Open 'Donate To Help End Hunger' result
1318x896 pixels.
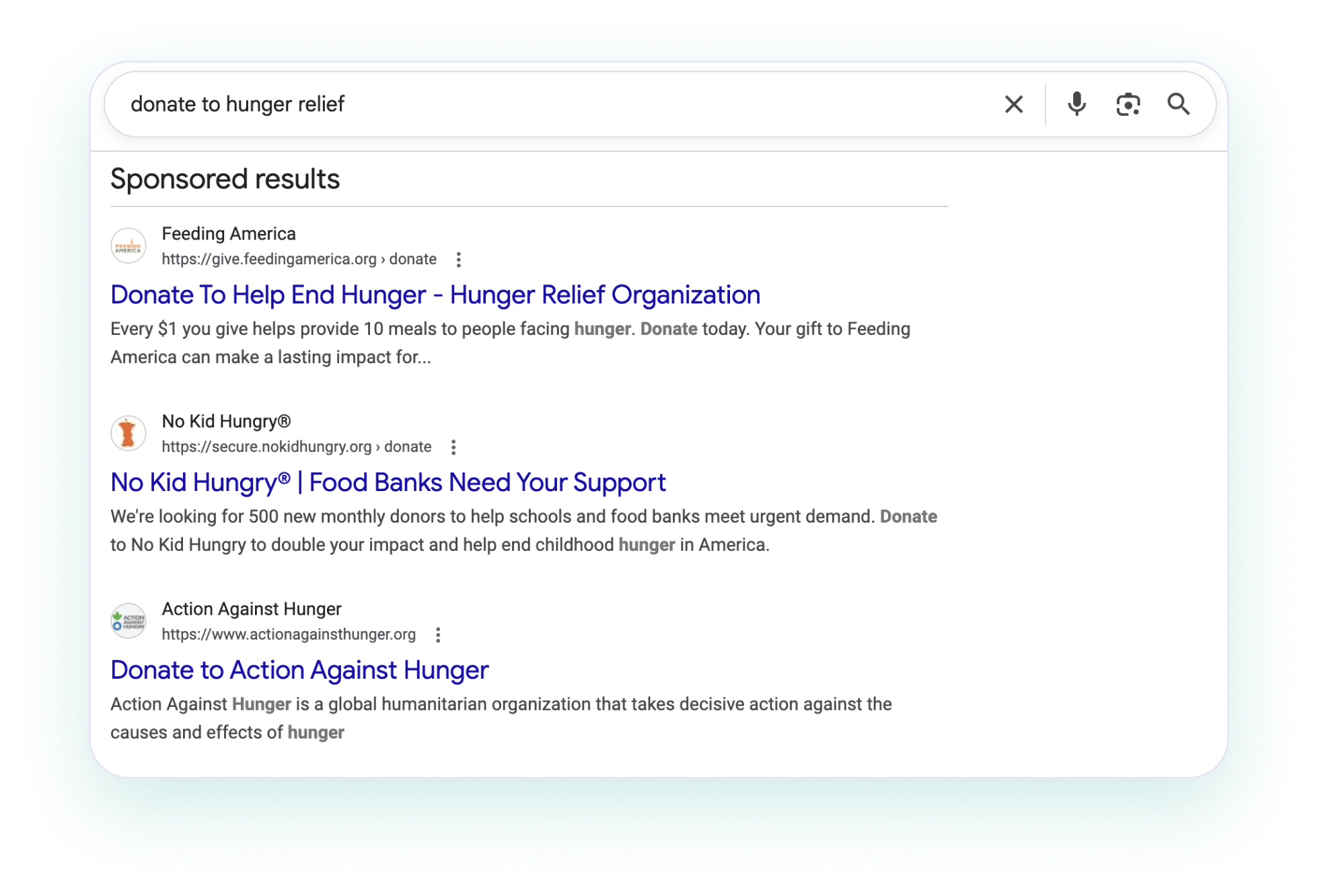(x=435, y=295)
